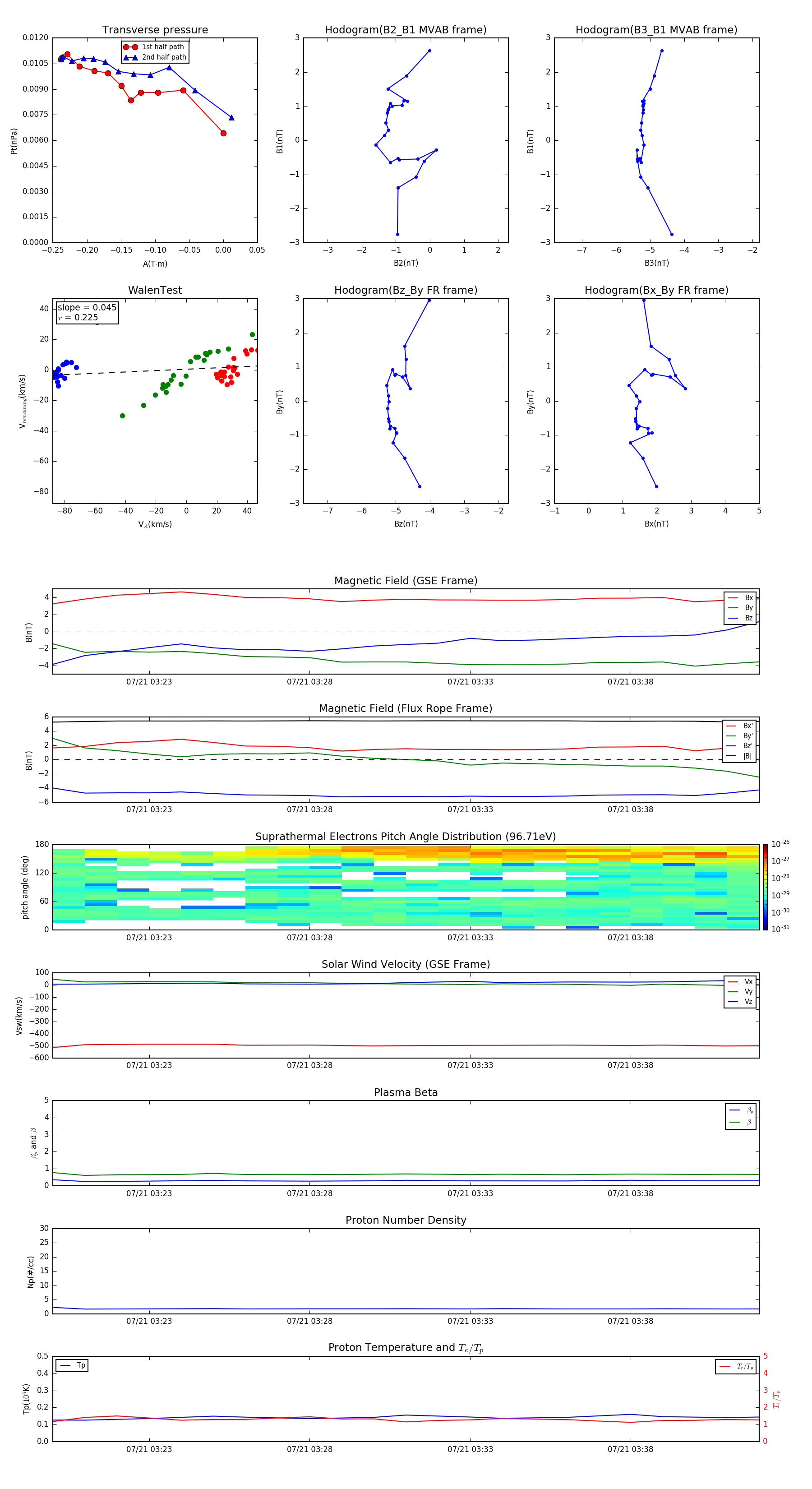Select the By entry in the GSE legend

click(x=740, y=607)
